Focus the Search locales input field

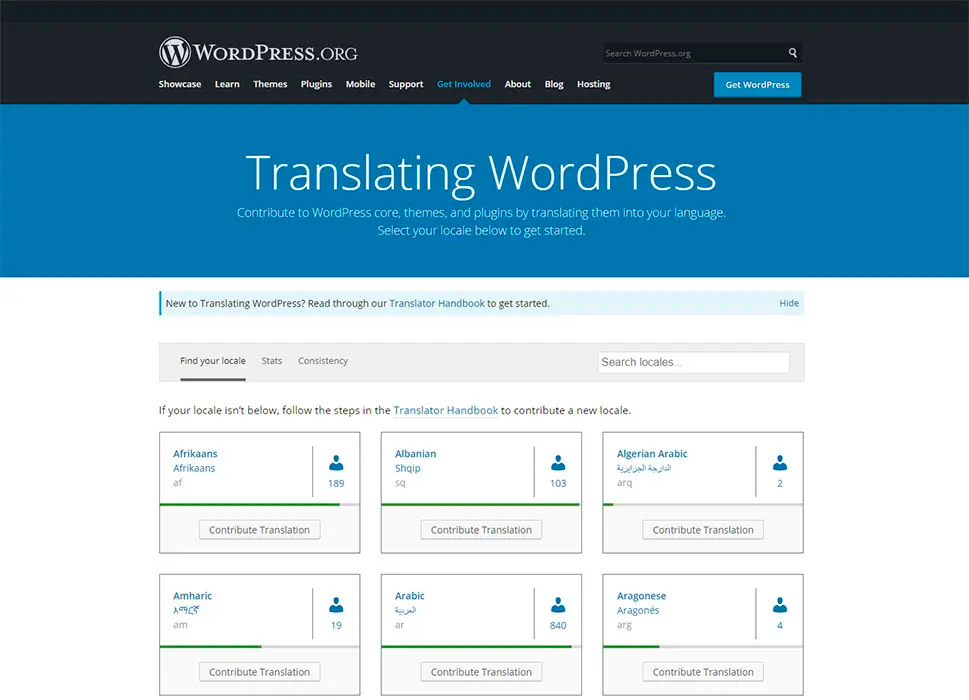693,362
